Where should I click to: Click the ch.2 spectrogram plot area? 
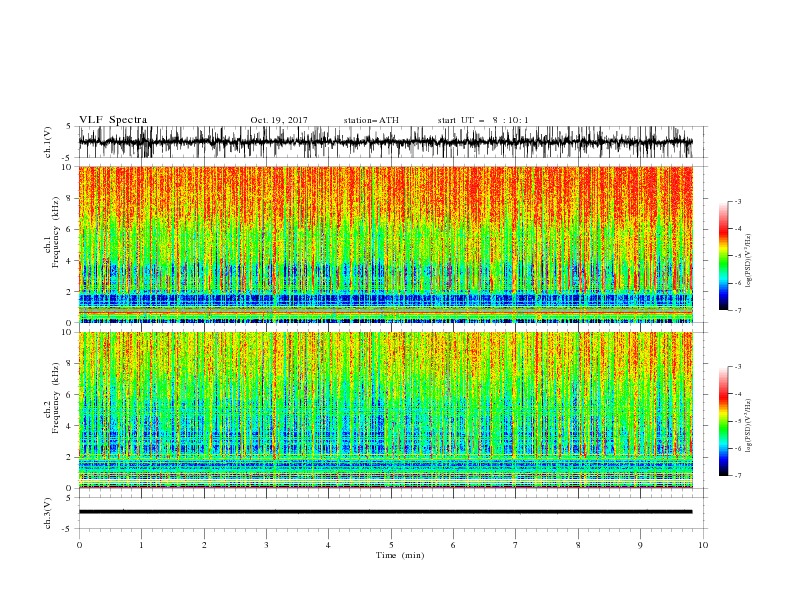[386, 410]
